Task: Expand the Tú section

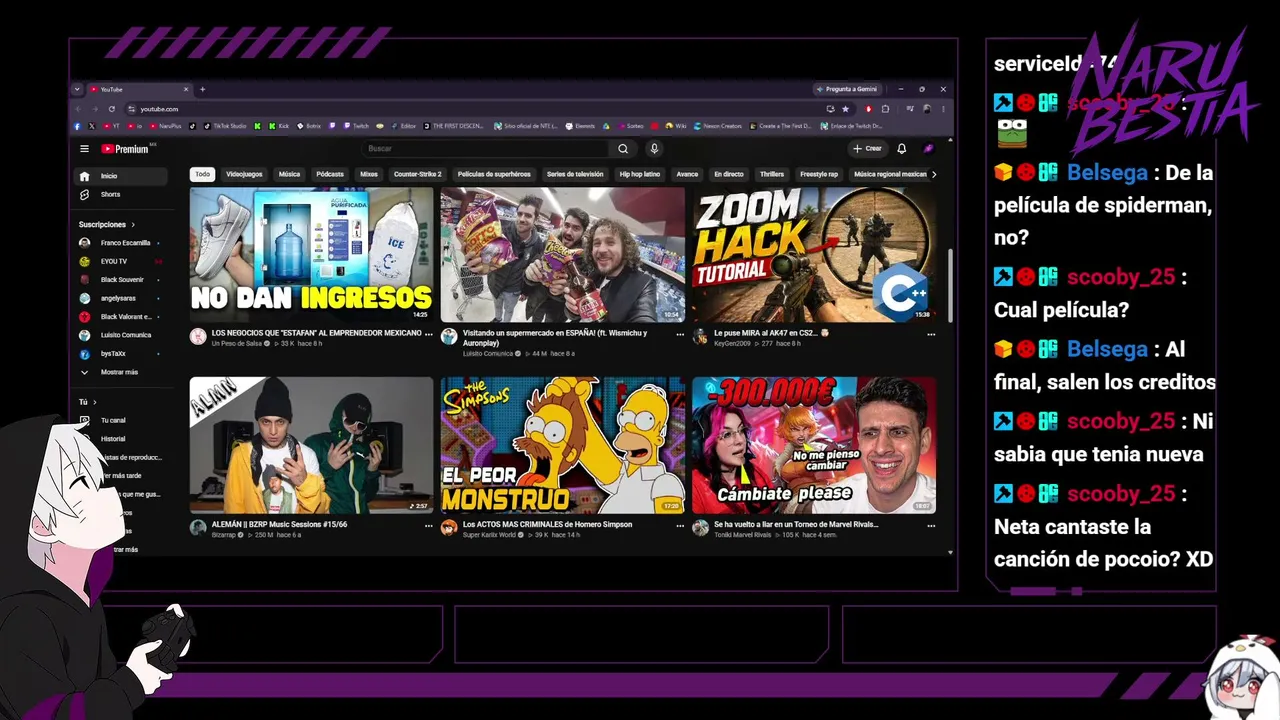Action: [x=88, y=402]
